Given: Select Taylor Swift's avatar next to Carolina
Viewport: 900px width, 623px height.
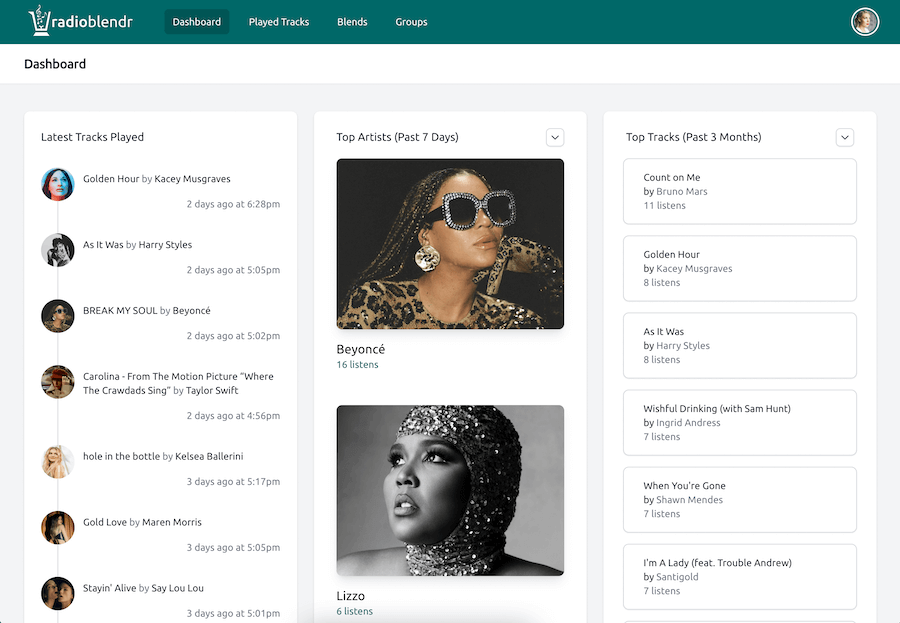Looking at the screenshot, I should [x=57, y=382].
